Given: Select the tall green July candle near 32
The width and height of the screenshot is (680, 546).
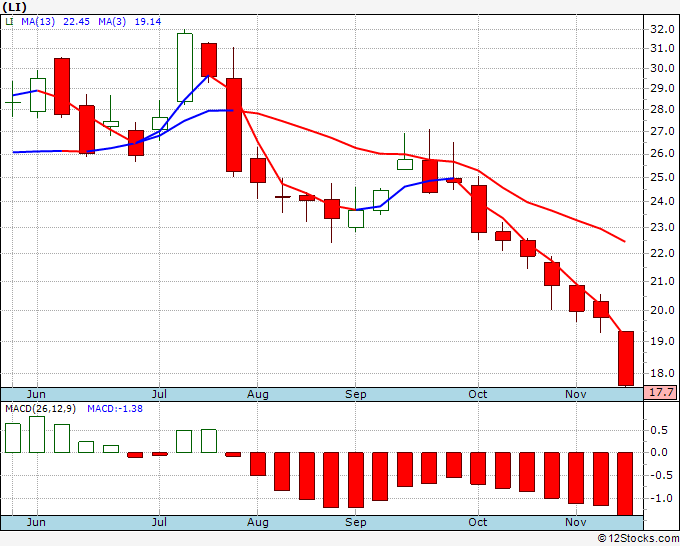Looking at the screenshot, I should [x=185, y=67].
